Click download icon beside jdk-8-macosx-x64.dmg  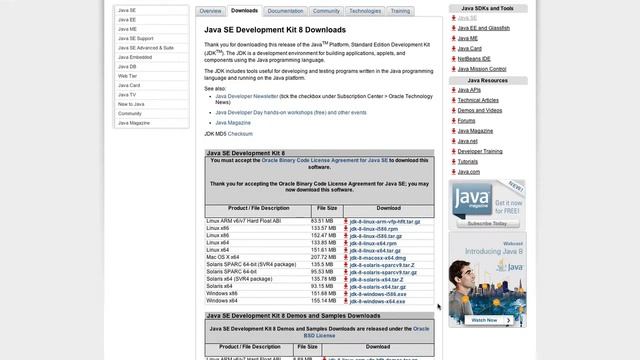pos(346,258)
